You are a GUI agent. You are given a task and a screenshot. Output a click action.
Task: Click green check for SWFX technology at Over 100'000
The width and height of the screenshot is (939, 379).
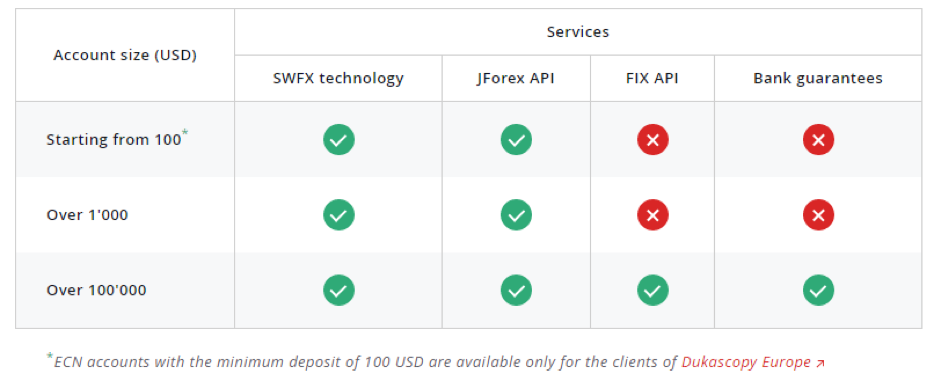tap(339, 290)
